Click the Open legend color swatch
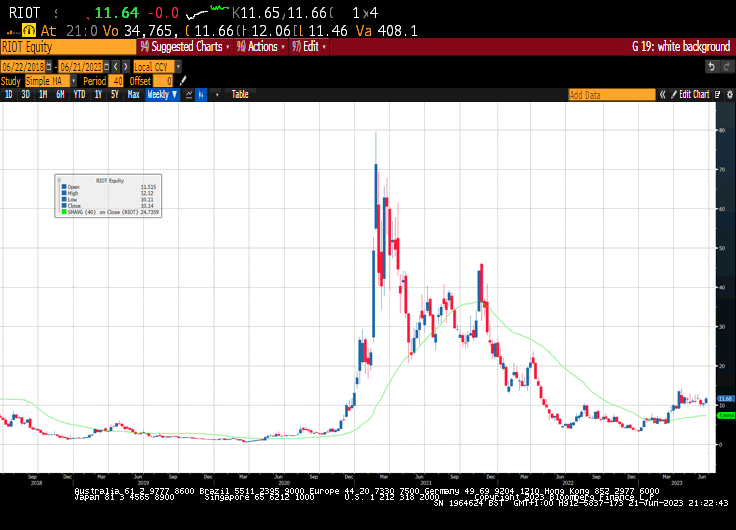 coord(64,186)
